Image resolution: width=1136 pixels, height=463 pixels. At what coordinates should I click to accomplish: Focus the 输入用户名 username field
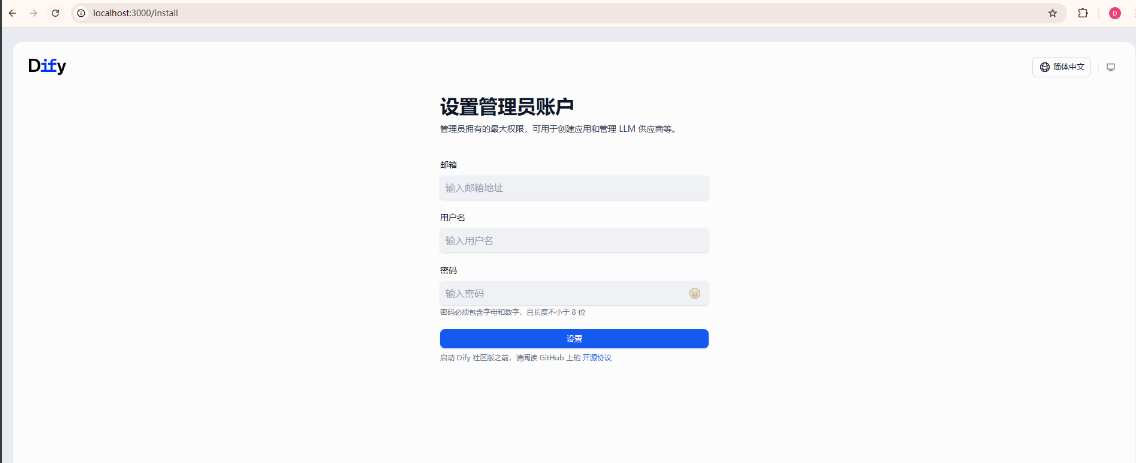click(x=574, y=241)
